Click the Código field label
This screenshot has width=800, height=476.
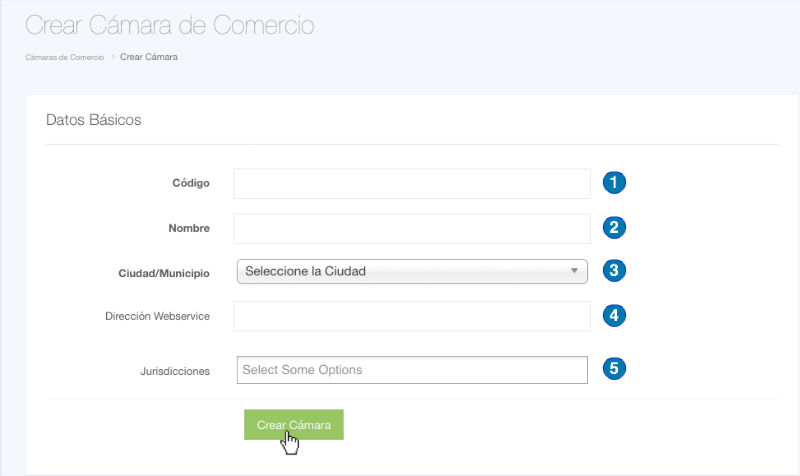tap(191, 184)
